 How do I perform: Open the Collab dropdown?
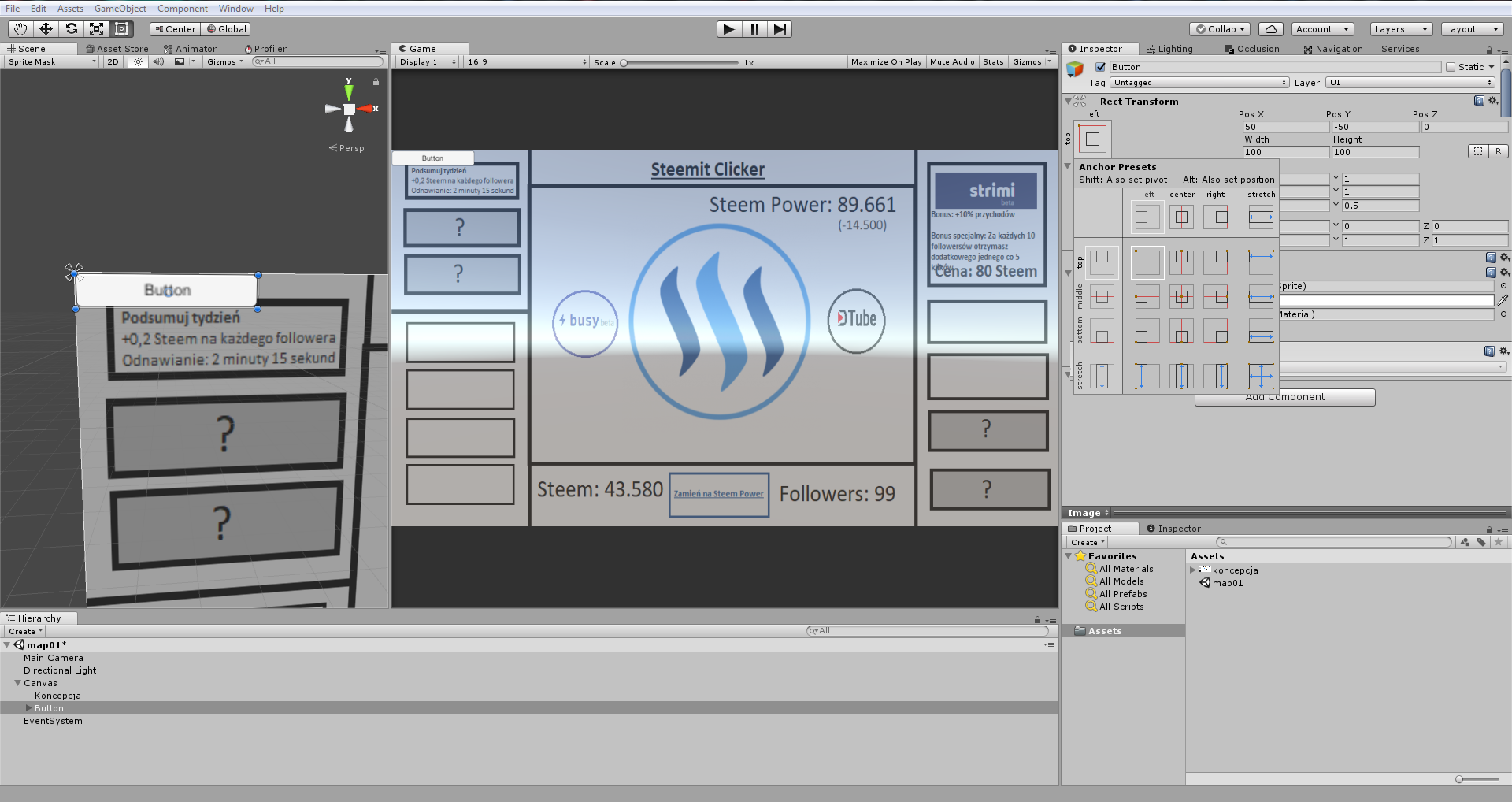pos(1220,29)
